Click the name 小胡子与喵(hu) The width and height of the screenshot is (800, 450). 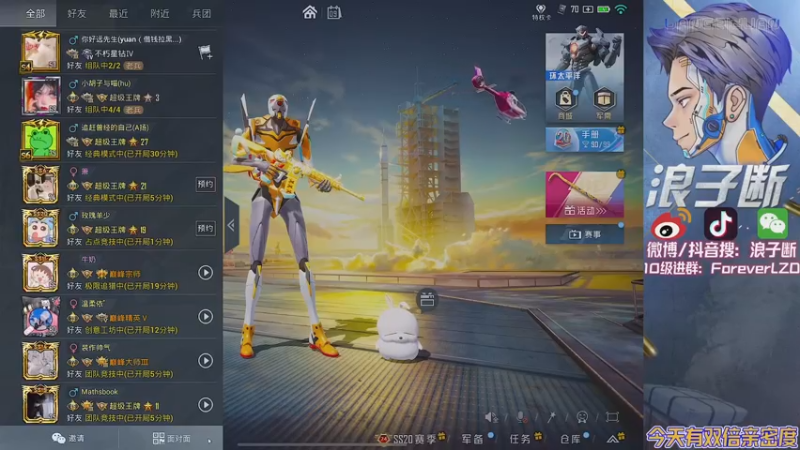(x=106, y=83)
